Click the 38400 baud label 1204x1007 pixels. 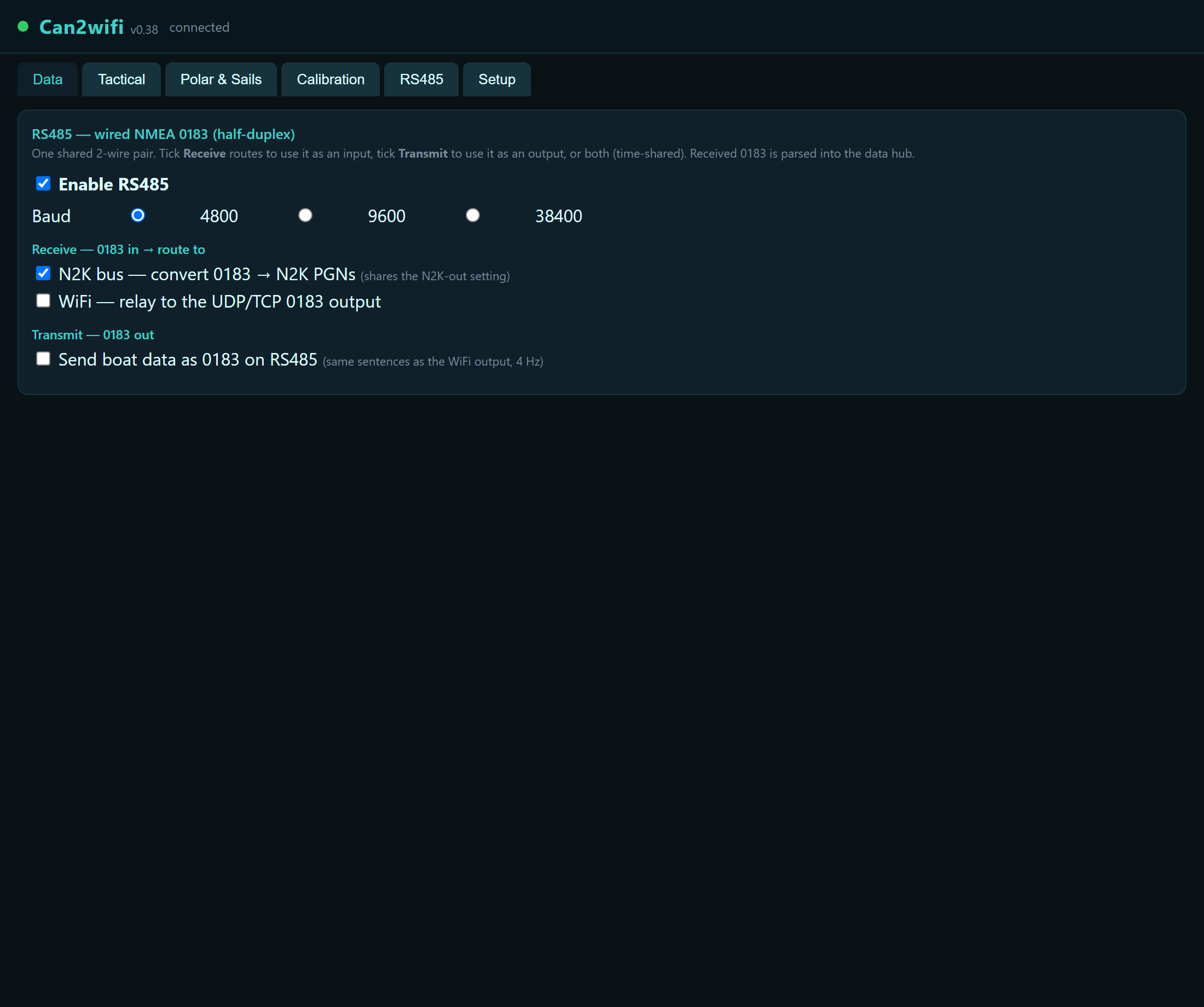tap(558, 216)
